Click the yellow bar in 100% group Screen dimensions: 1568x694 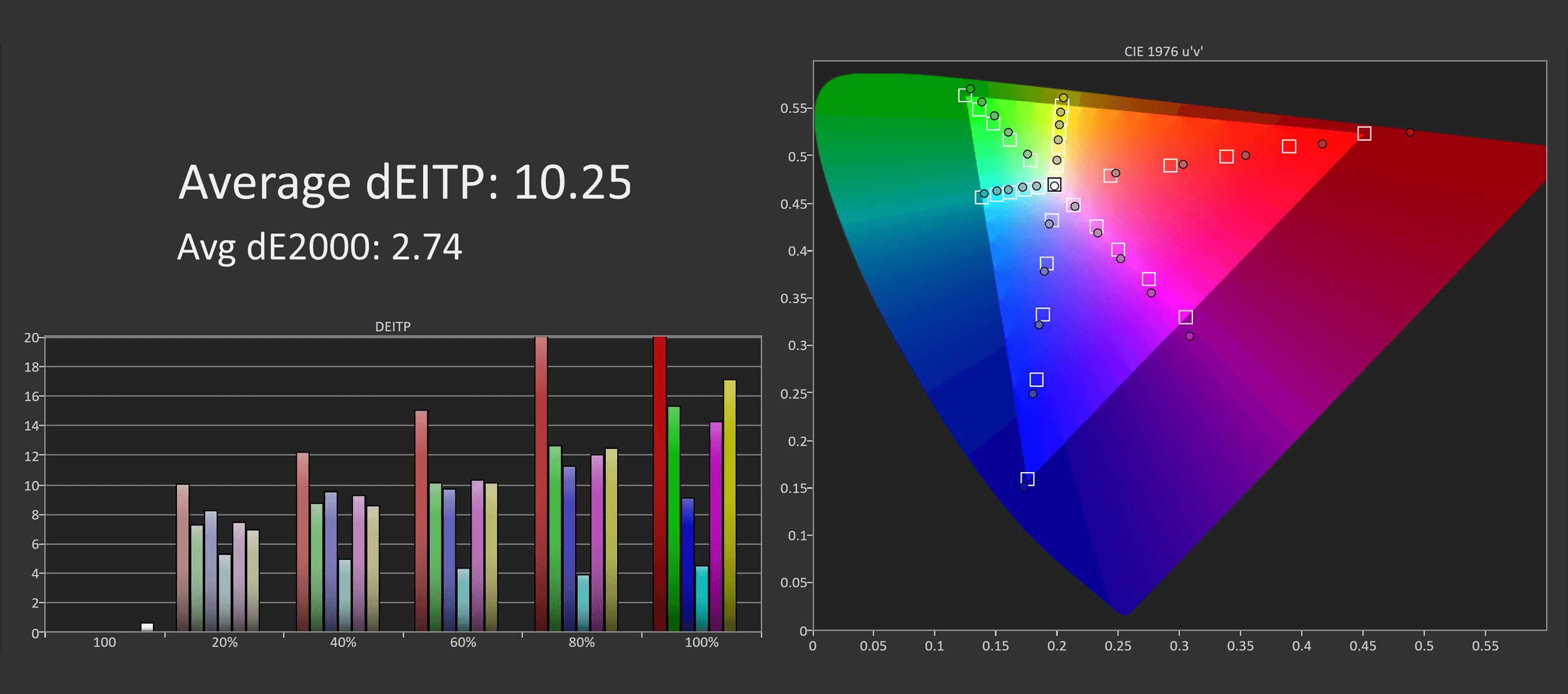point(729,505)
